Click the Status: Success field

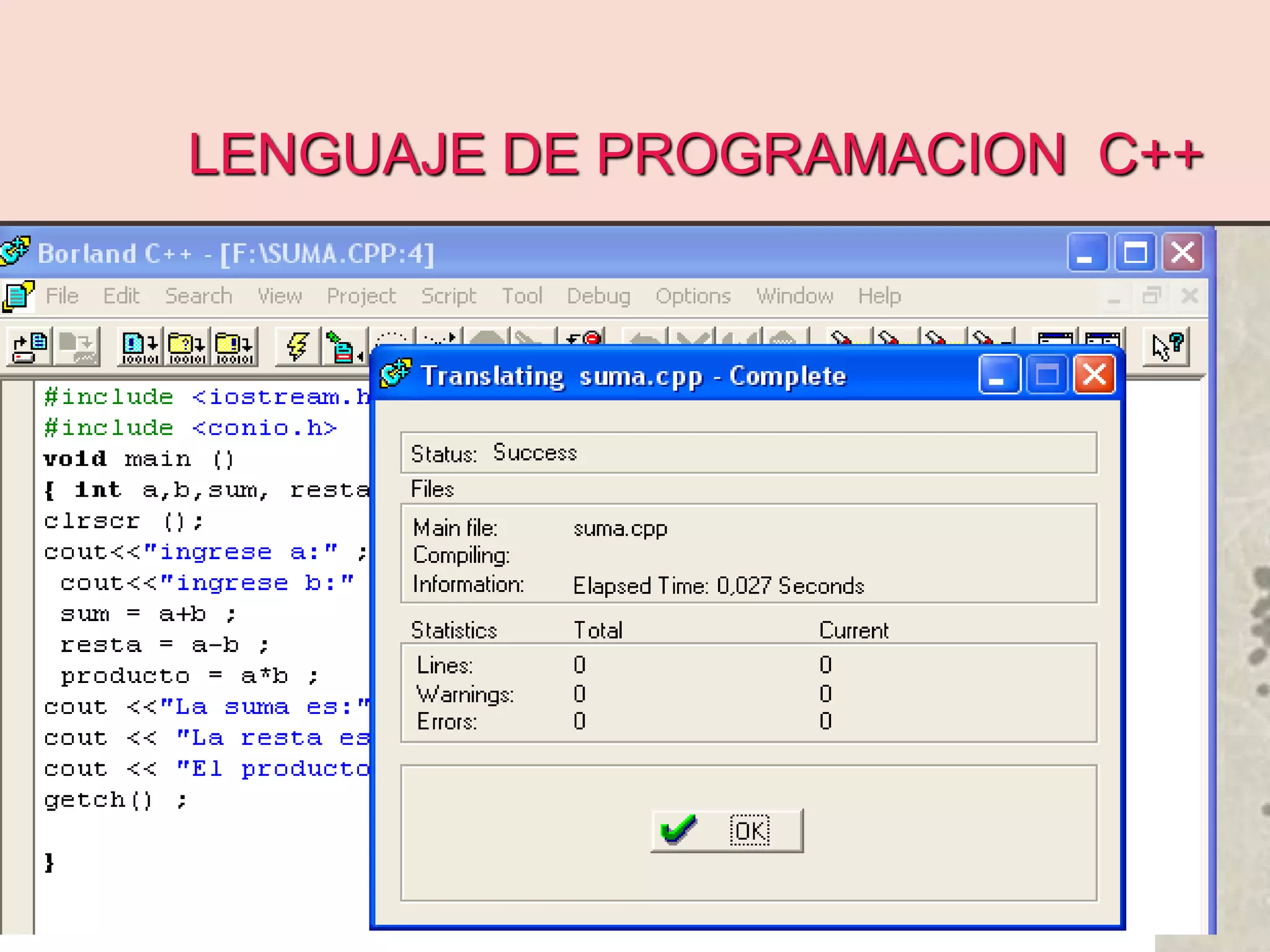tap(748, 453)
